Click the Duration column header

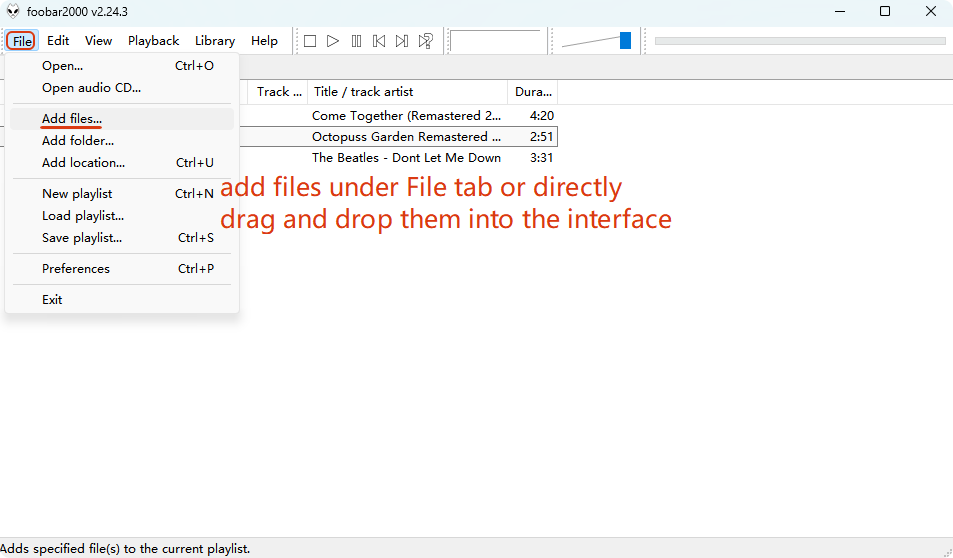532,92
